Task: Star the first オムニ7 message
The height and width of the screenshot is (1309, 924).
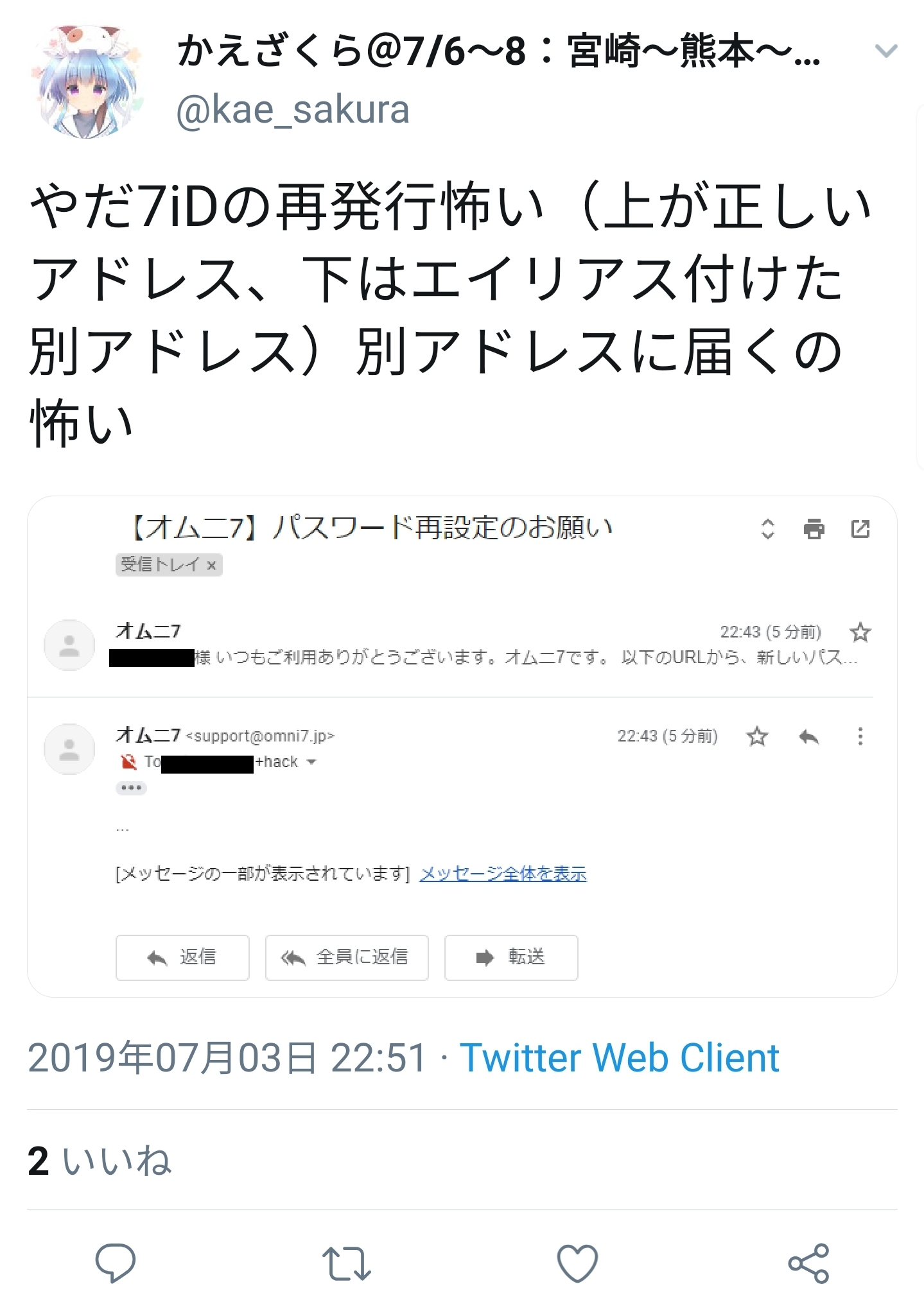Action: pyautogui.click(x=860, y=632)
